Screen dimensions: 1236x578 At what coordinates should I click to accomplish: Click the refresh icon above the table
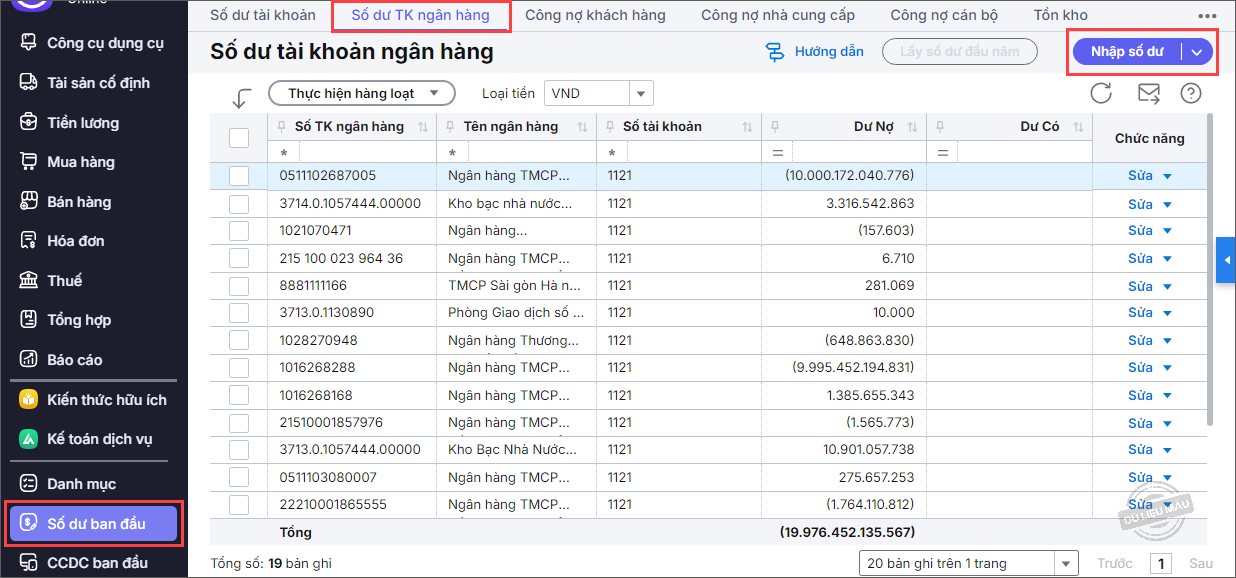point(1101,94)
